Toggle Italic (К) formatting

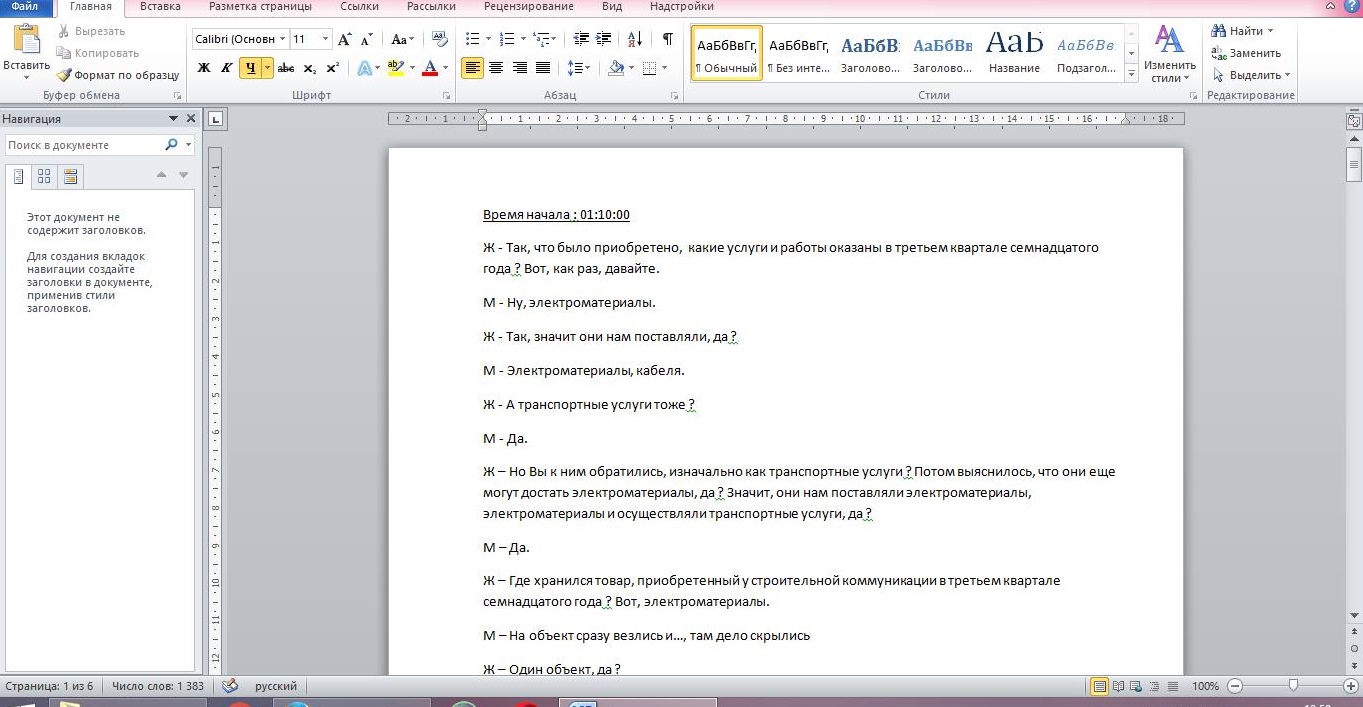227,68
